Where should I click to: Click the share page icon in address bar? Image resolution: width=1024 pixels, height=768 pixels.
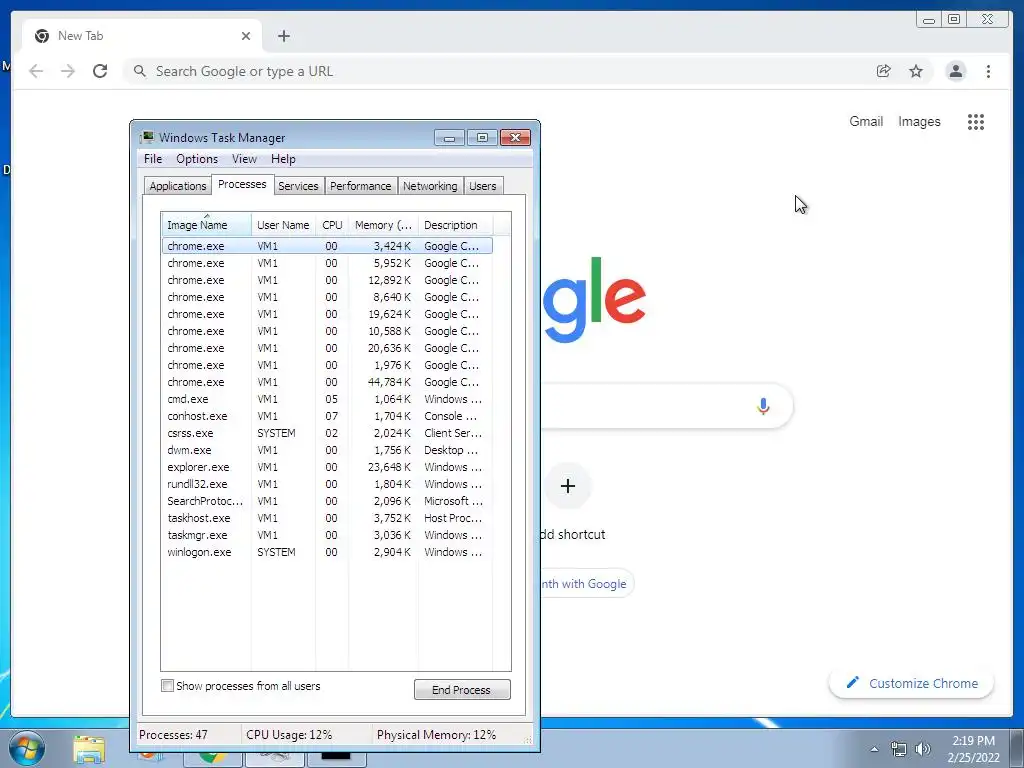coord(884,71)
